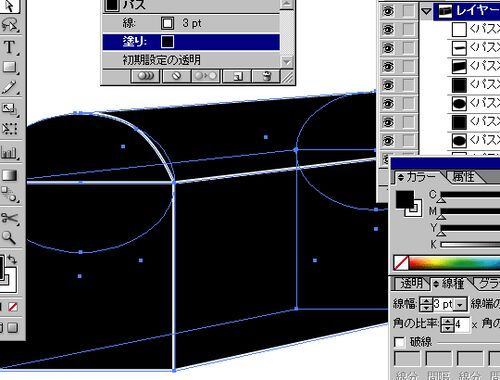This screenshot has height=380, width=500.
Task: Toggle the eye of the white path row
Action: pyautogui.click(x=388, y=30)
